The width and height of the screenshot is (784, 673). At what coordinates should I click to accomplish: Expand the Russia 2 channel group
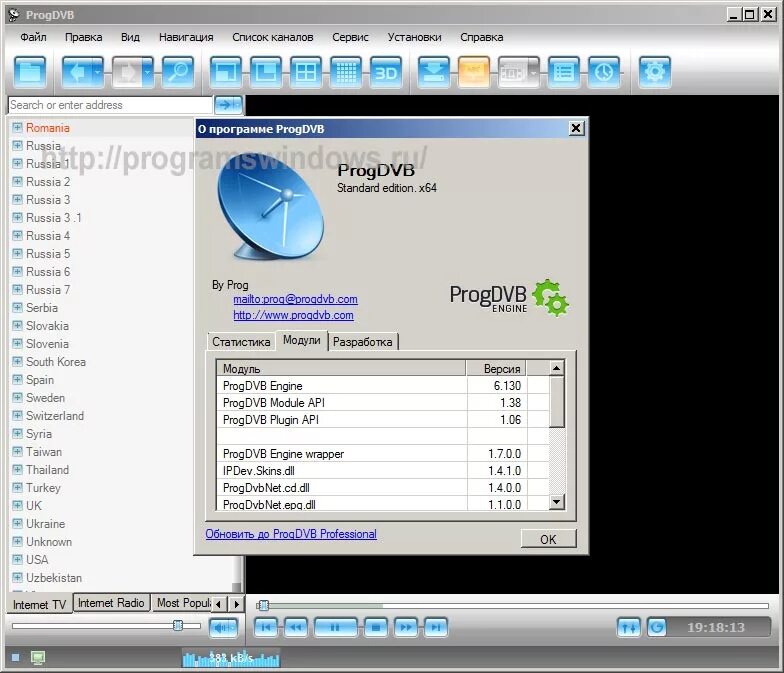click(x=18, y=182)
